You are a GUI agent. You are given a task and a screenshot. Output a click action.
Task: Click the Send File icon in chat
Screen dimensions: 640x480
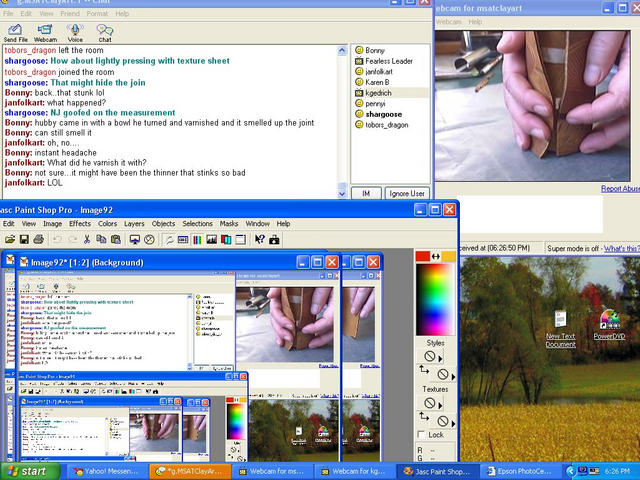tap(15, 33)
